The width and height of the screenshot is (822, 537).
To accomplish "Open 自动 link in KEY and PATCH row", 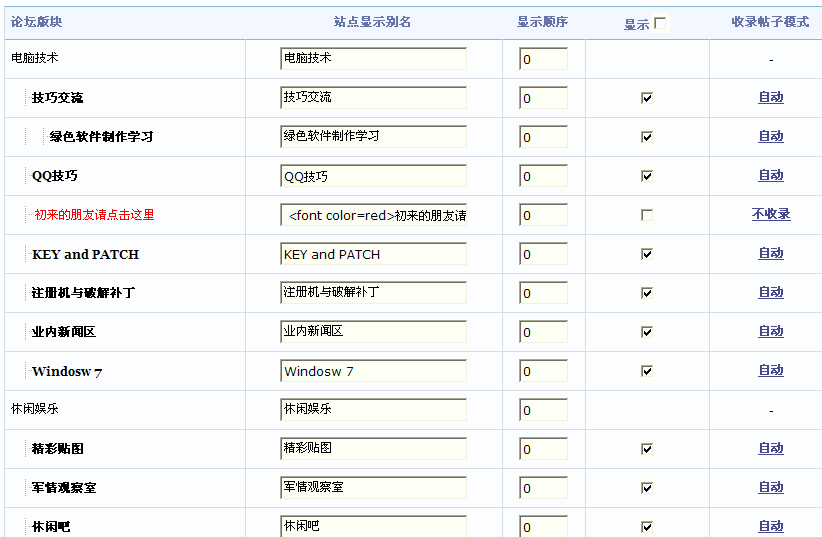I will (771, 253).
